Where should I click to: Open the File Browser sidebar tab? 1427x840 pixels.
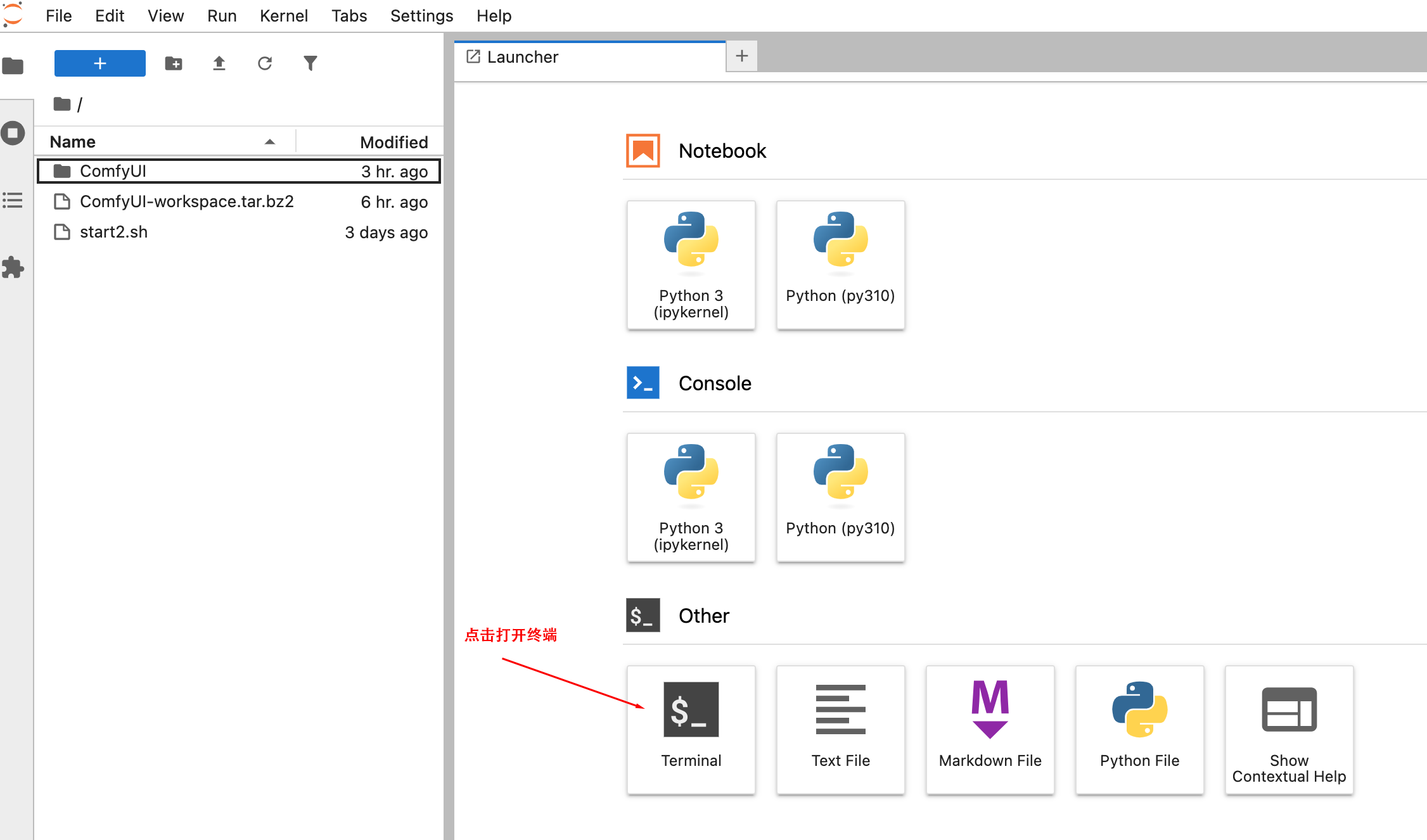[x=13, y=66]
